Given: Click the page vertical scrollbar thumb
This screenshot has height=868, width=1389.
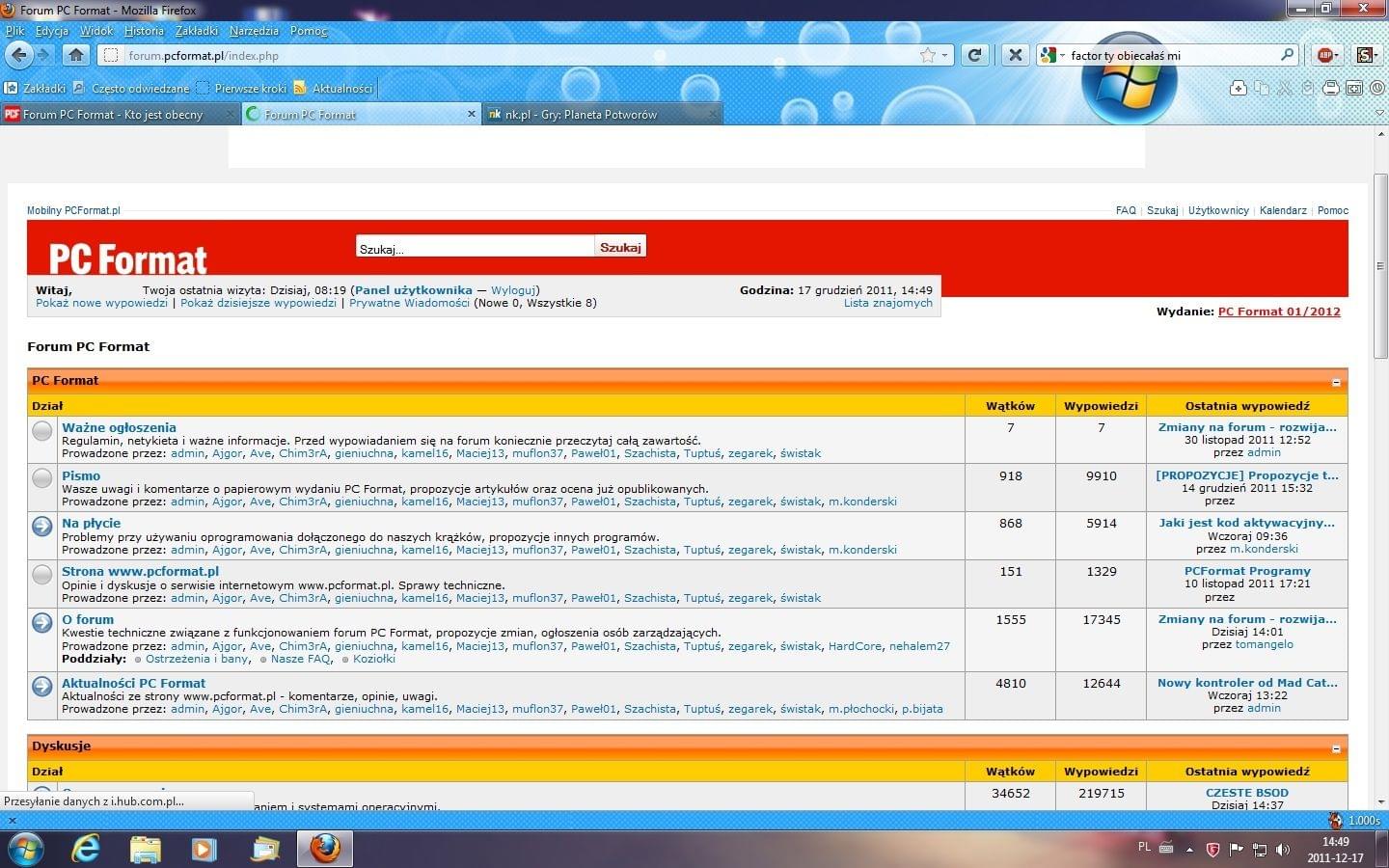Looking at the screenshot, I should pyautogui.click(x=1380, y=266).
